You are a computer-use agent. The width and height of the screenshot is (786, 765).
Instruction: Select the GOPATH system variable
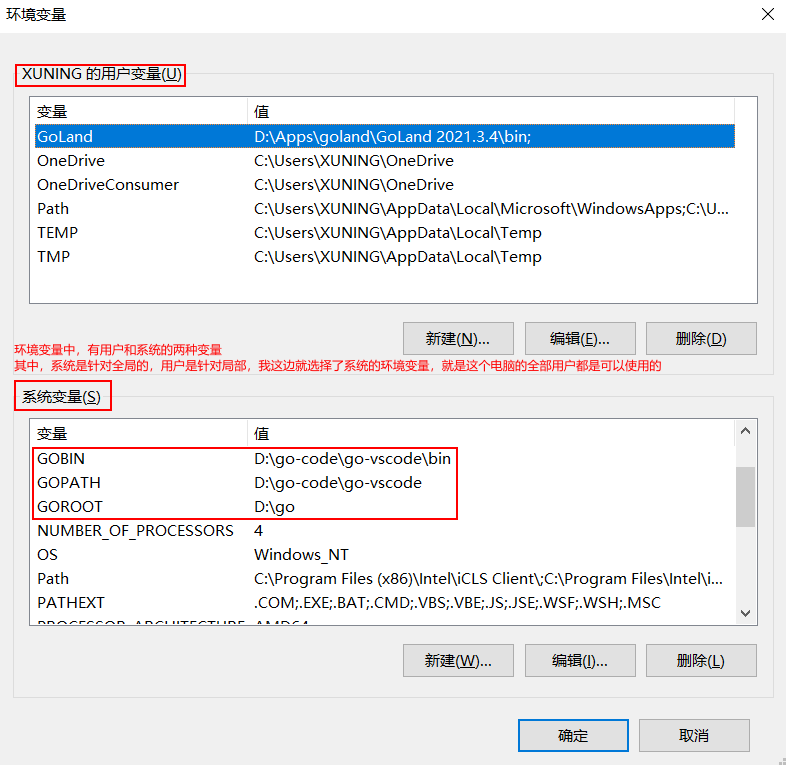[x=384, y=483]
